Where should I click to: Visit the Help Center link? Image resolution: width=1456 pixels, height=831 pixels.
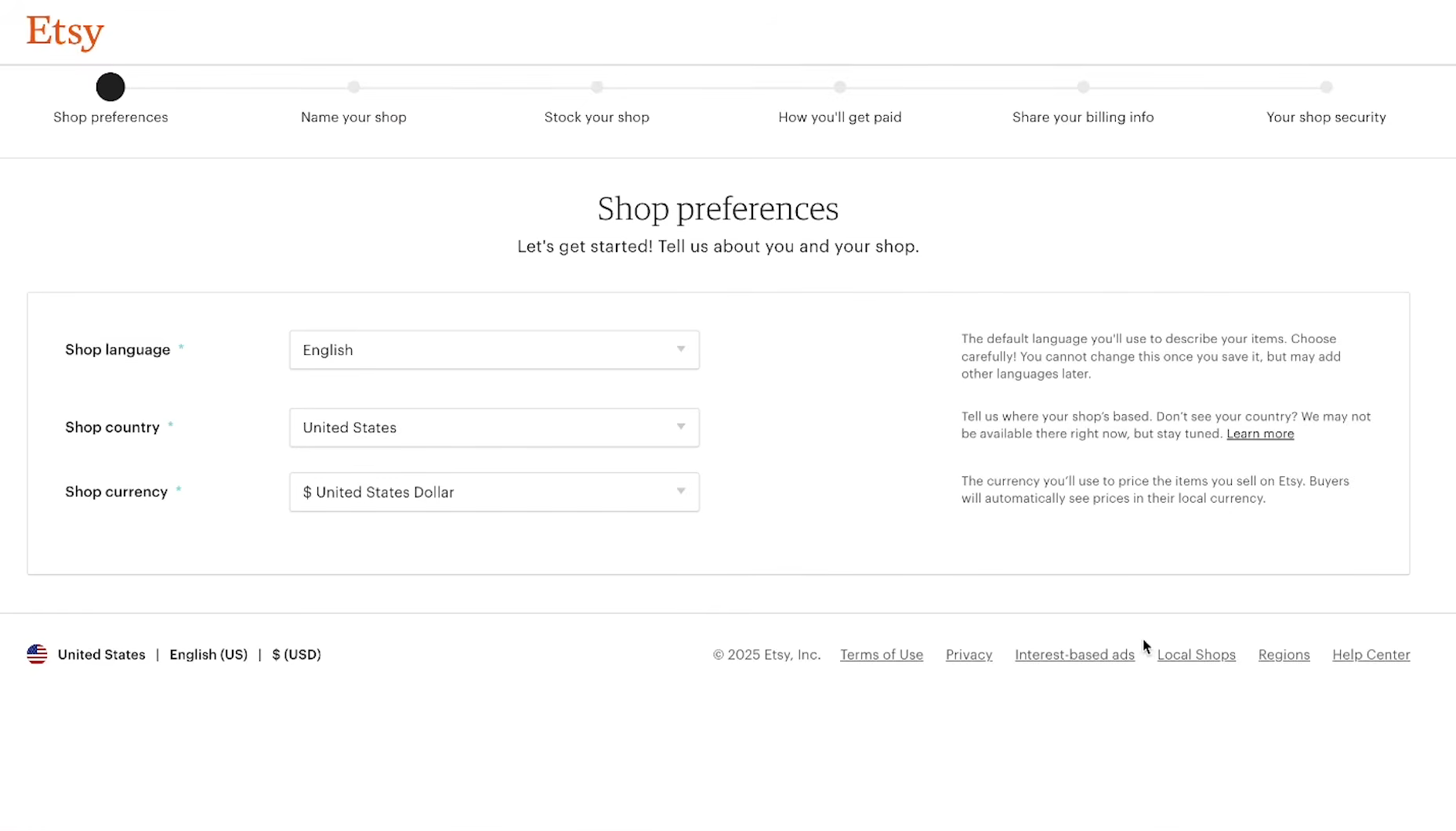point(1371,655)
